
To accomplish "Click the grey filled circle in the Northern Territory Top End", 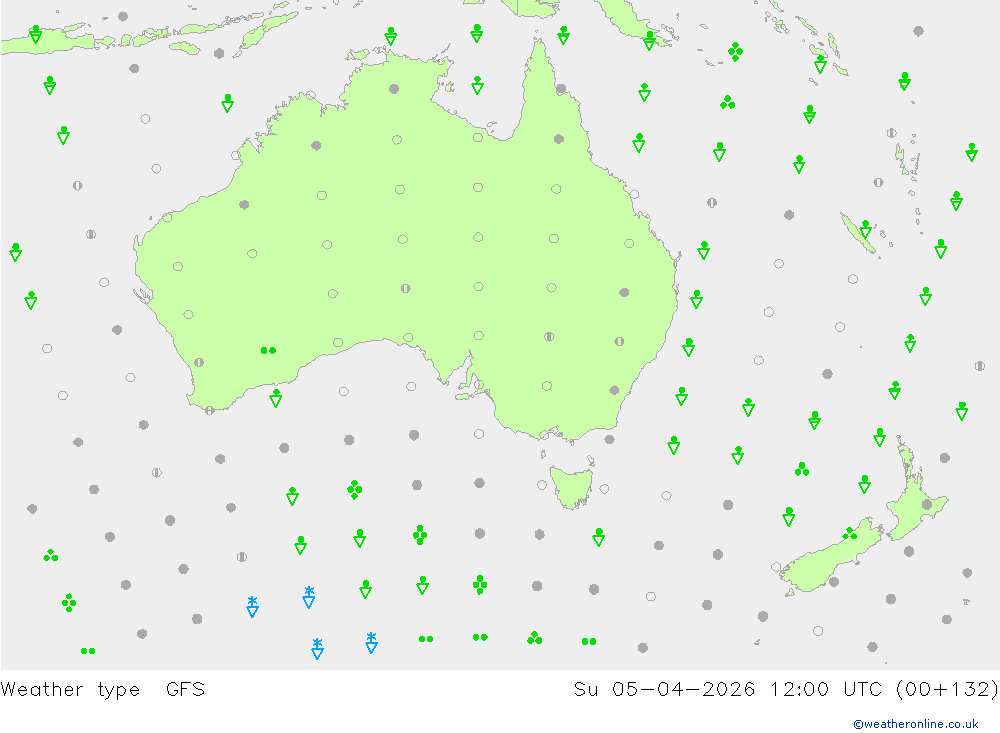I will click(394, 89).
